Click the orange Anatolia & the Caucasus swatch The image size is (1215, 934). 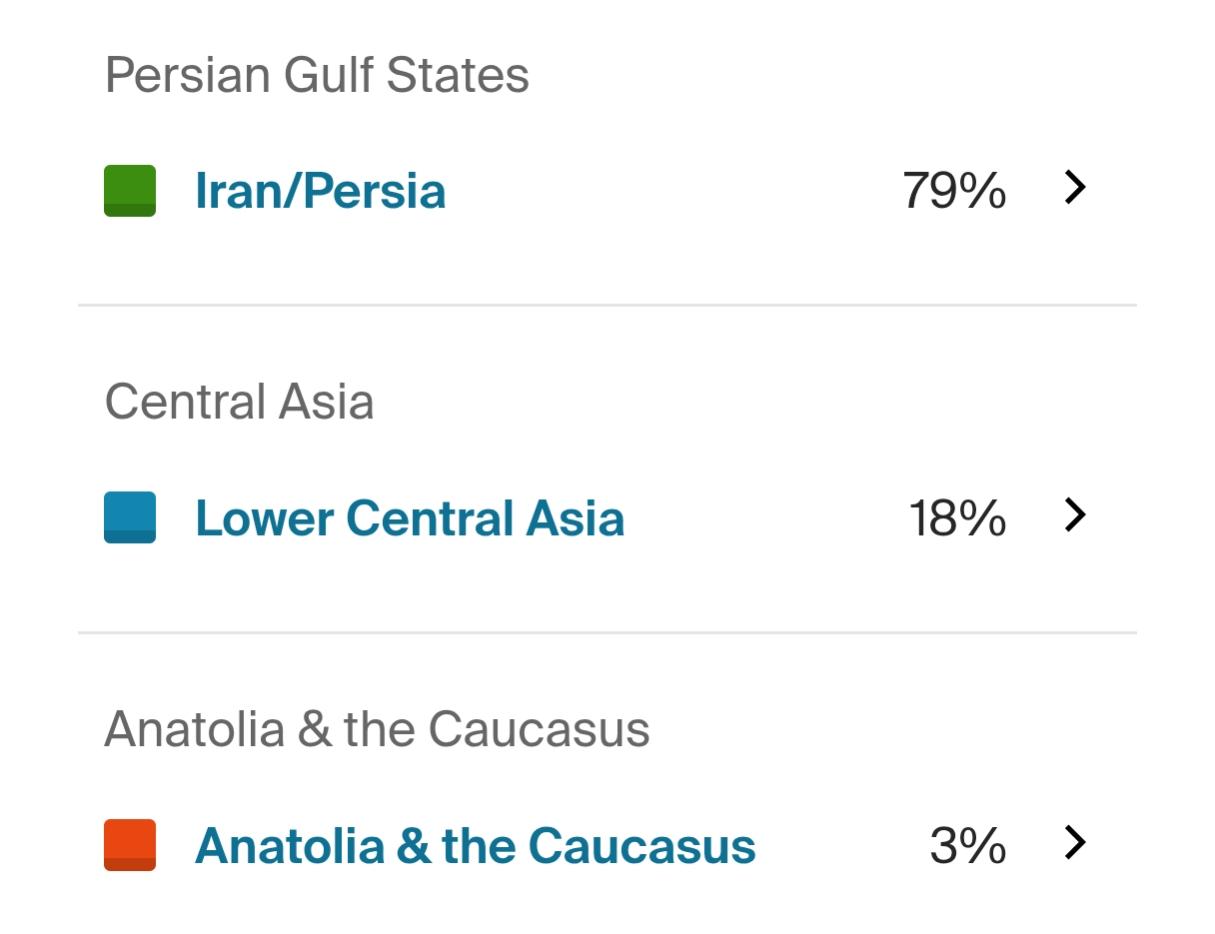click(130, 845)
